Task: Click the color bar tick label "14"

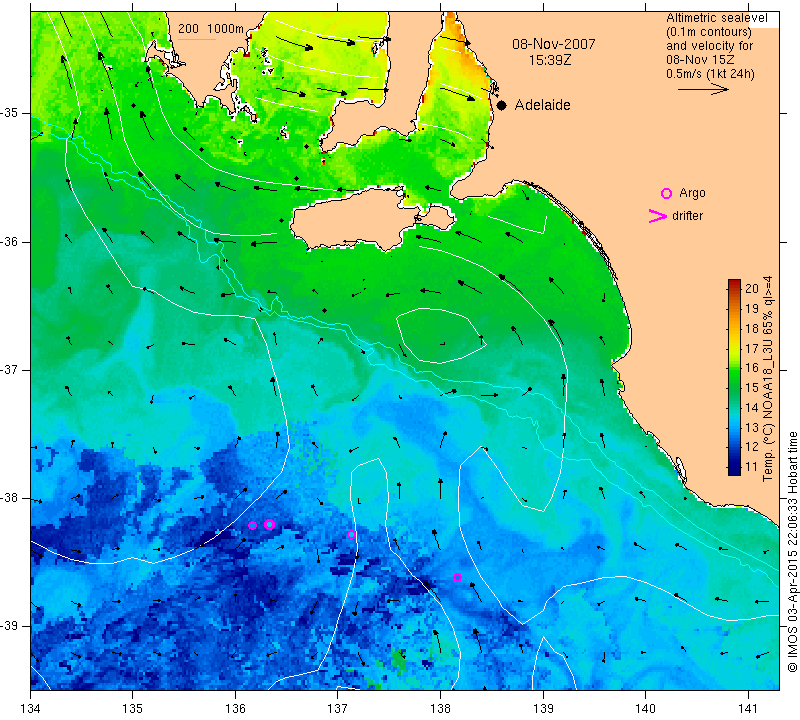Action: (x=752, y=407)
